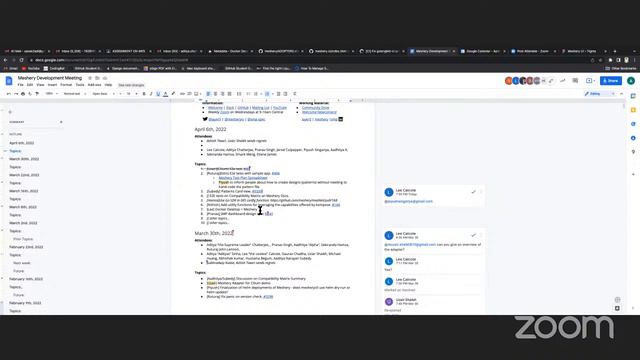Toggle the numbered list button
The height and width of the screenshot is (360, 640).
pos(267,94)
